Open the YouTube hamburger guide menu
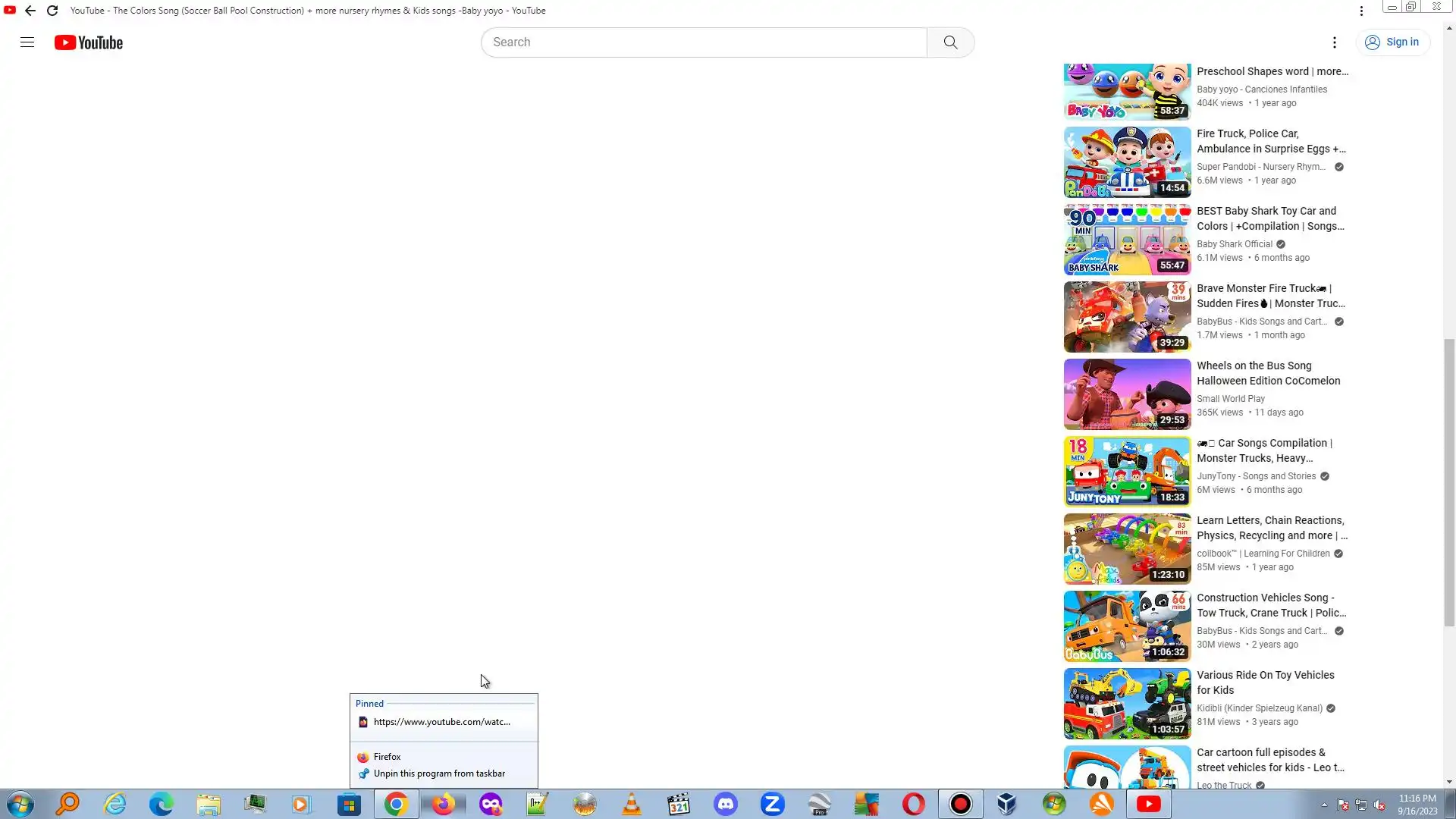This screenshot has height=819, width=1456. (x=27, y=42)
